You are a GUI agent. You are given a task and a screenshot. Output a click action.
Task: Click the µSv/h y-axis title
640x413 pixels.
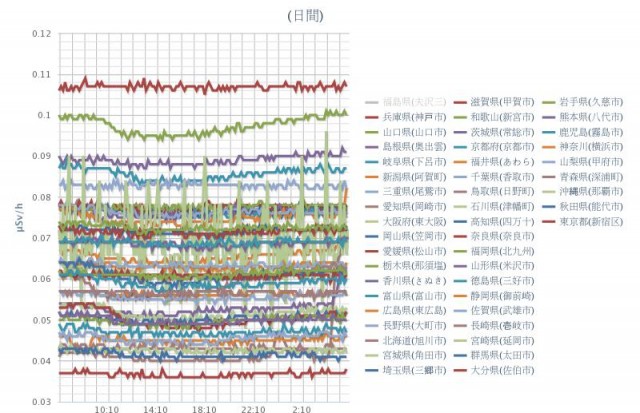coord(20,218)
